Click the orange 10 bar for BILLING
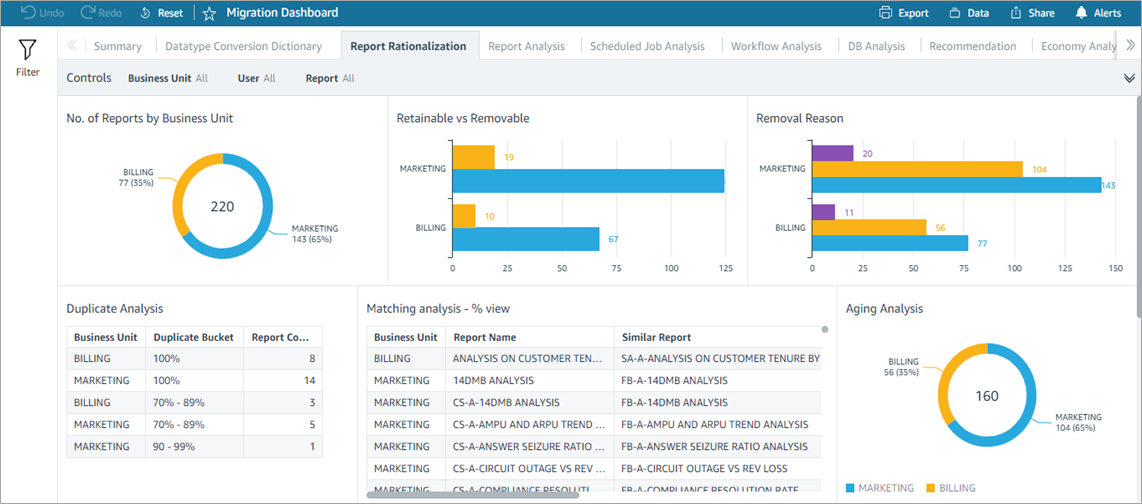The height and width of the screenshot is (504, 1142). tap(464, 216)
